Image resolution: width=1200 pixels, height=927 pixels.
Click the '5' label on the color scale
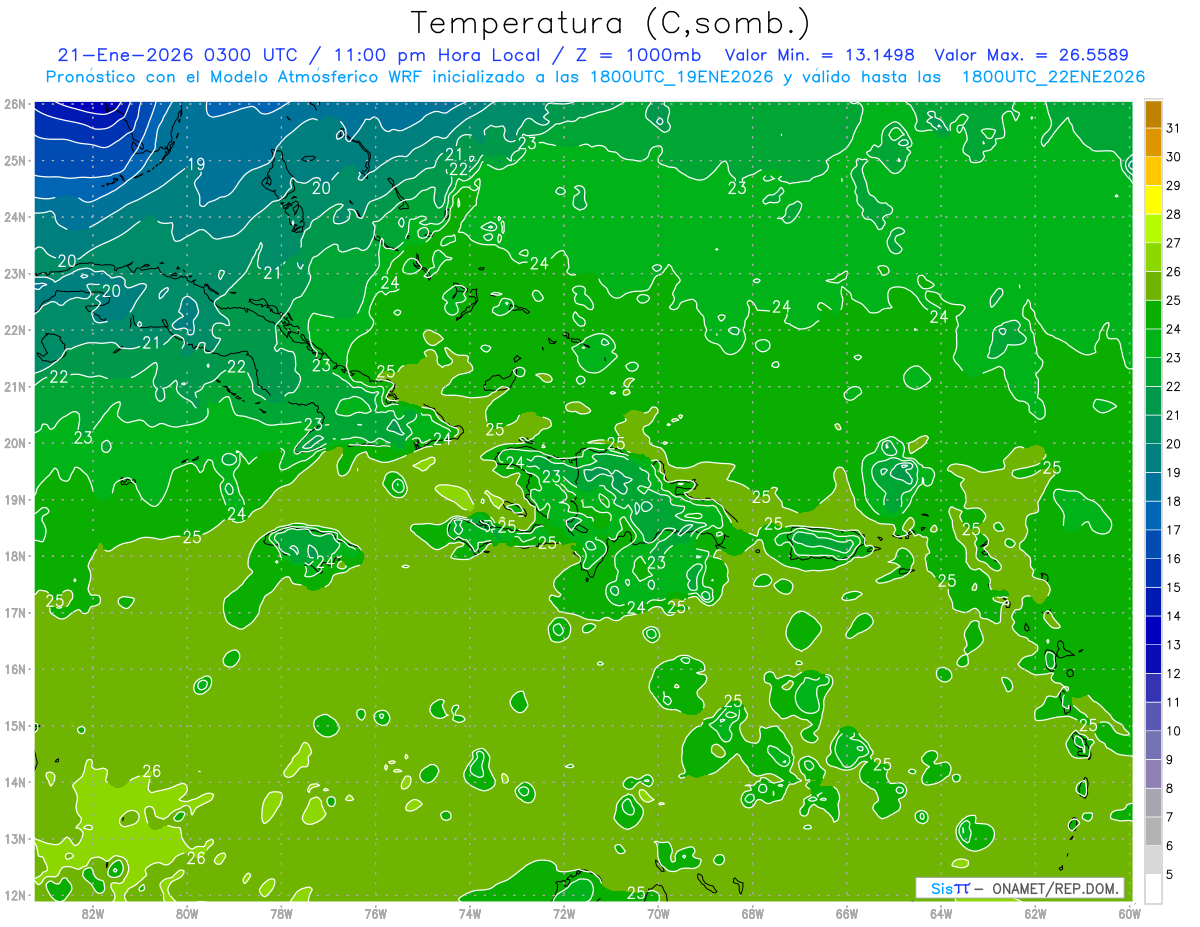[x=1171, y=874]
